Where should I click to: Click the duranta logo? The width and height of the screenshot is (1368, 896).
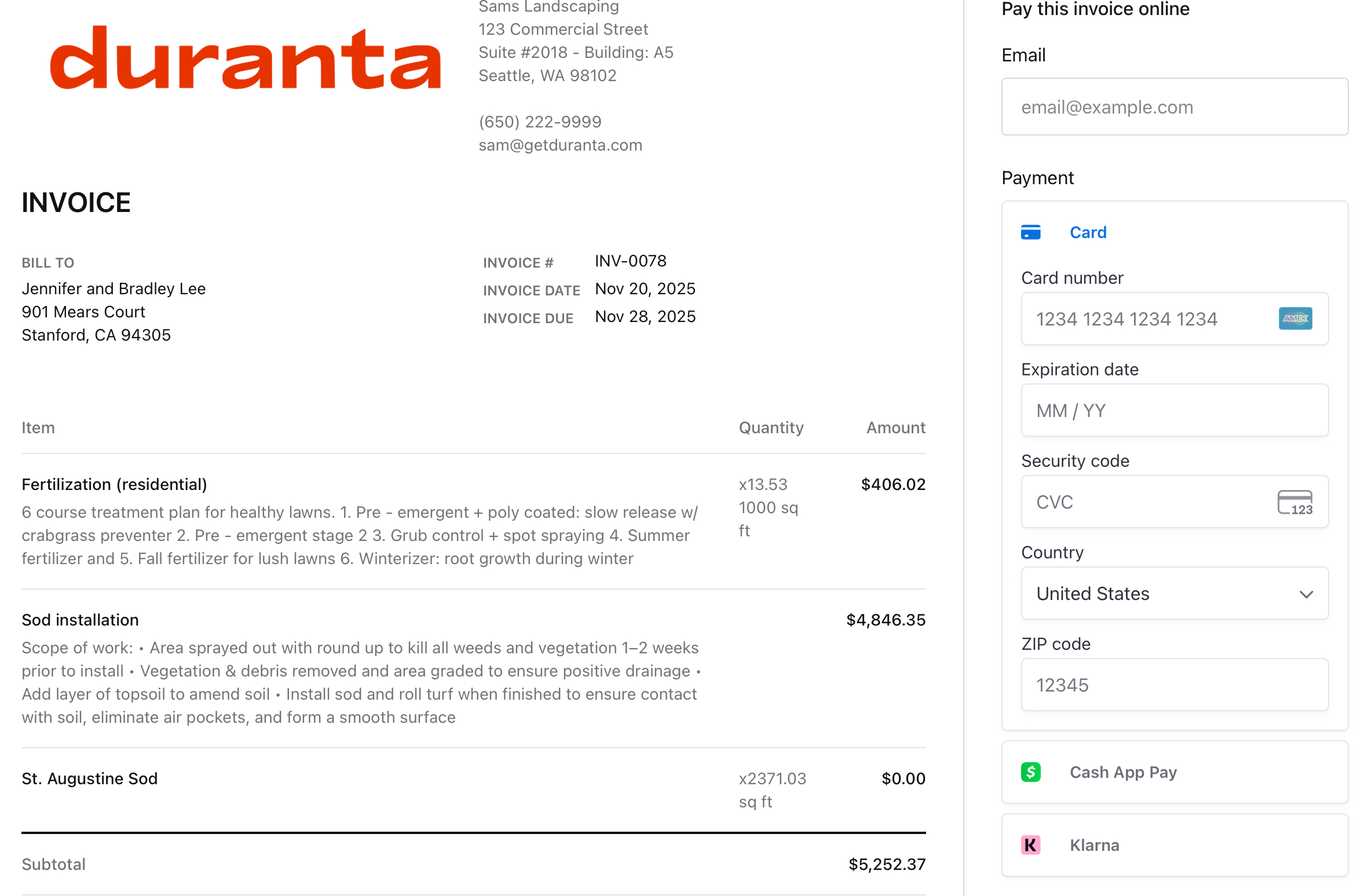[x=246, y=58]
